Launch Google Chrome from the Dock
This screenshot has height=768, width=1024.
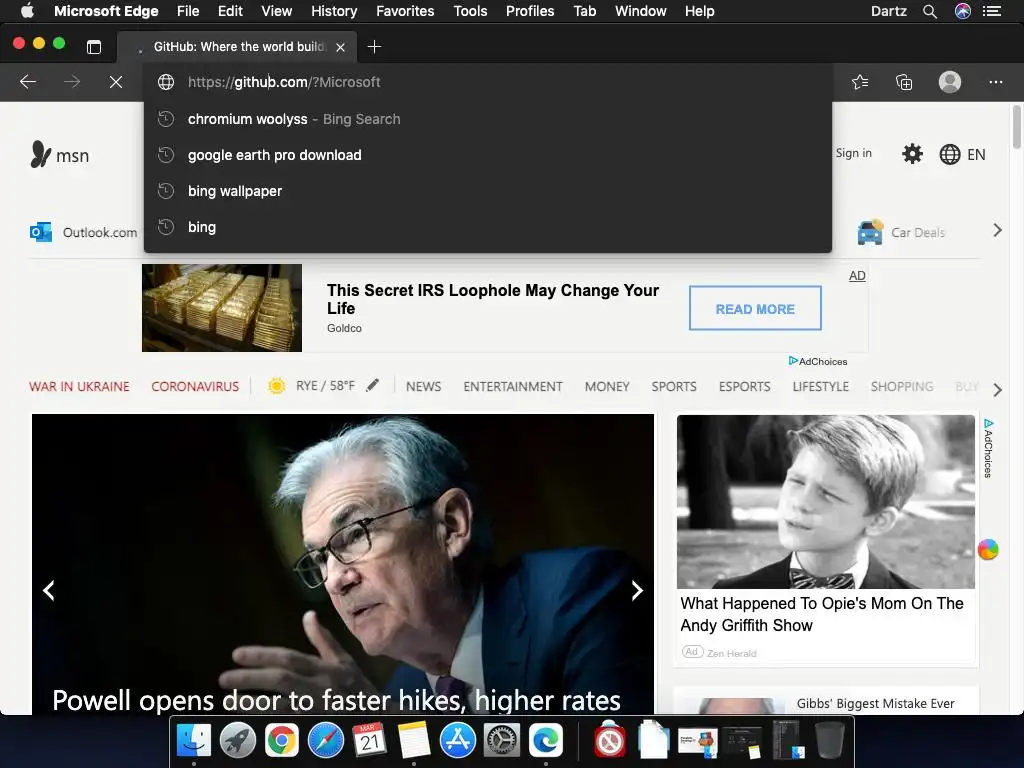click(281, 741)
